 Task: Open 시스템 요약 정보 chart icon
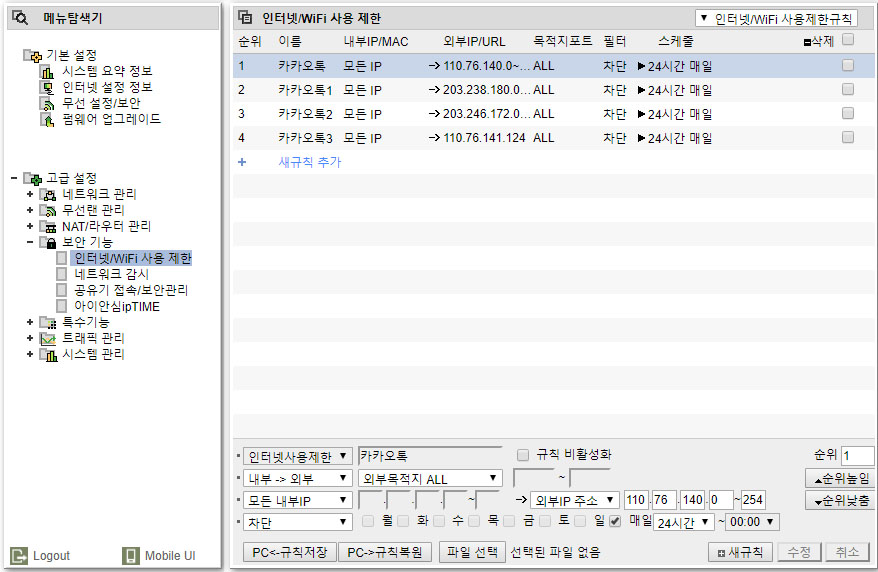pyautogui.click(x=48, y=72)
